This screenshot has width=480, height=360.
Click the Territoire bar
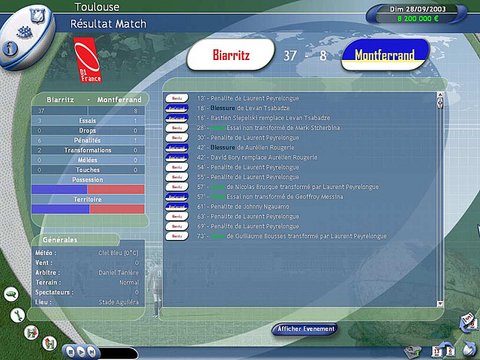(88, 209)
